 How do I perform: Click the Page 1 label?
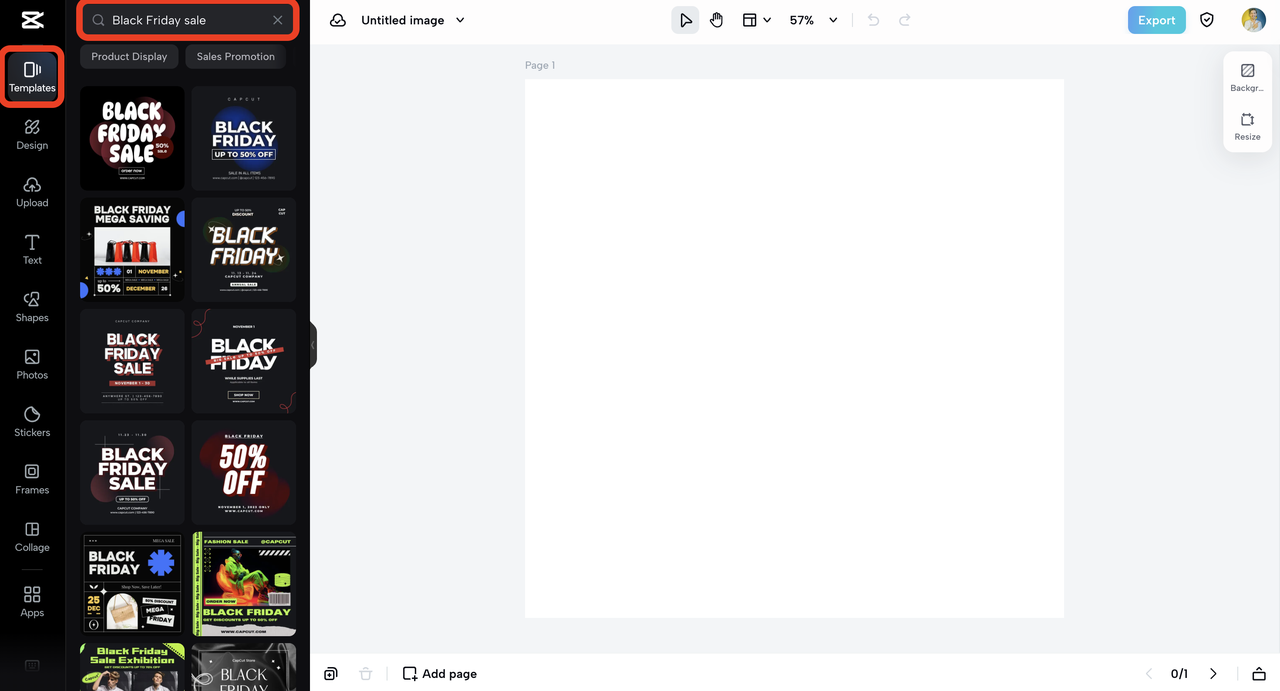tap(540, 65)
